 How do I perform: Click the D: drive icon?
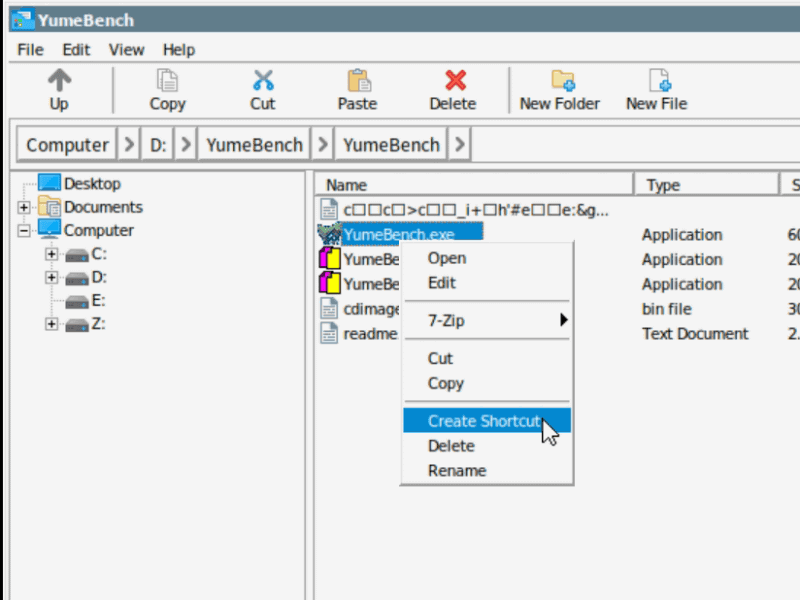[x=77, y=278]
